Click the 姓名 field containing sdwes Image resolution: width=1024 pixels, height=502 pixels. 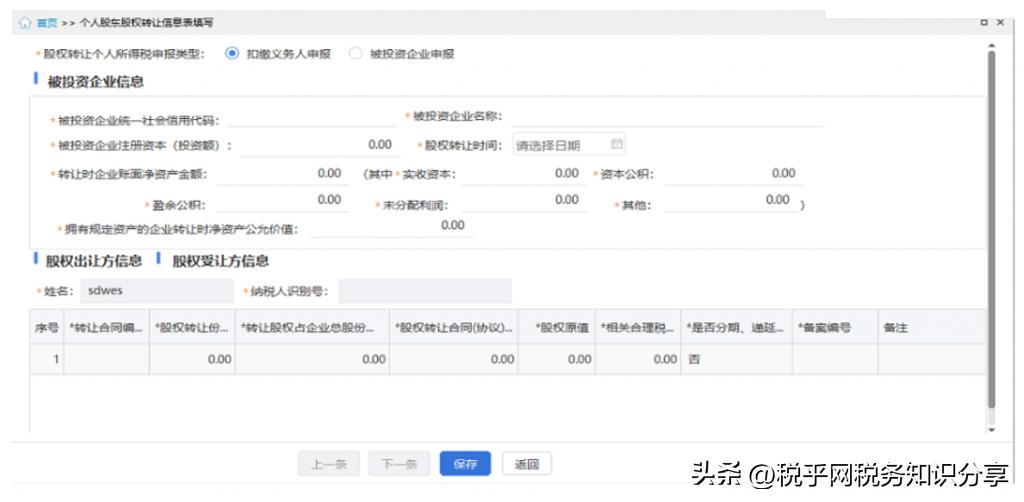[157, 291]
